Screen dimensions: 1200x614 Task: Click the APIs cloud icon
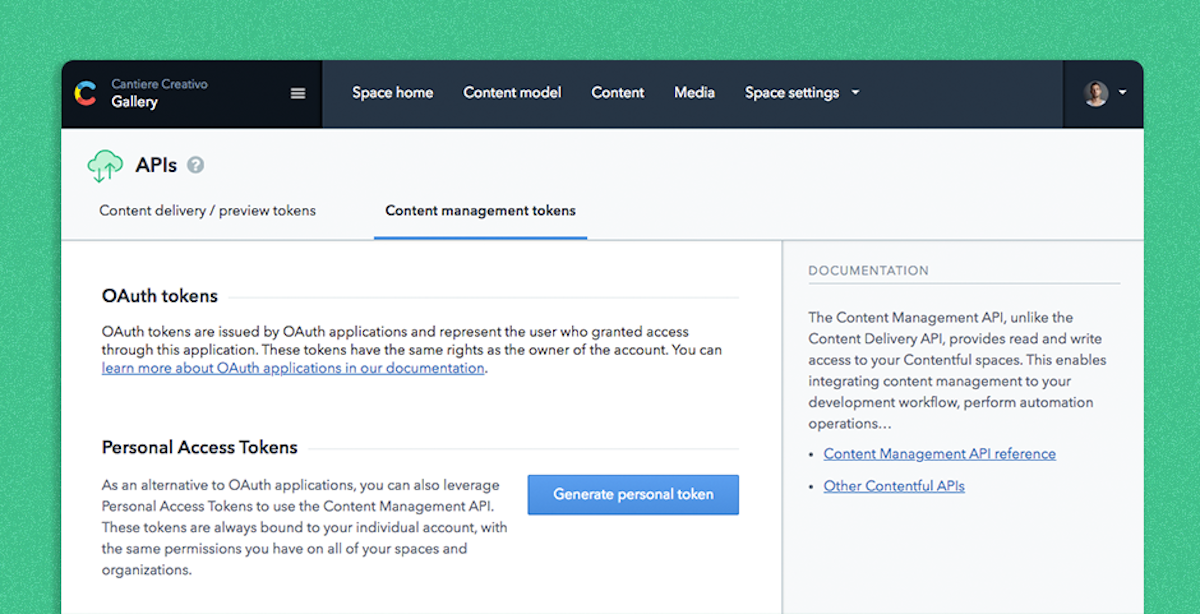click(104, 164)
